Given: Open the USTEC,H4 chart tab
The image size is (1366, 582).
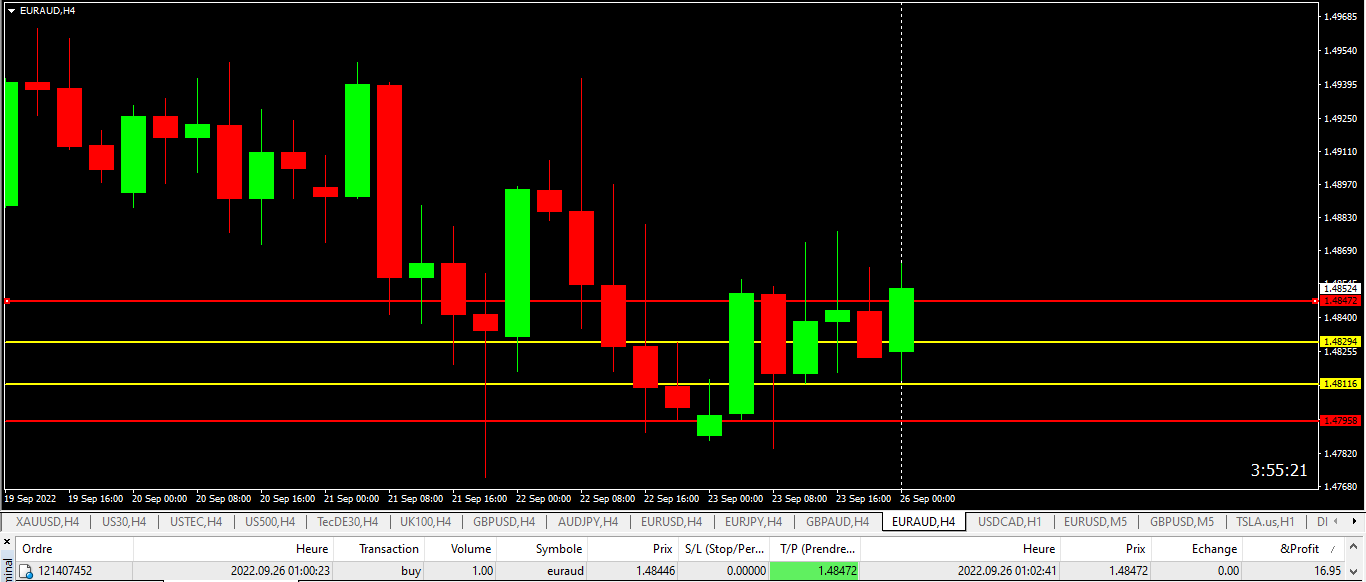Looking at the screenshot, I should 196,521.
